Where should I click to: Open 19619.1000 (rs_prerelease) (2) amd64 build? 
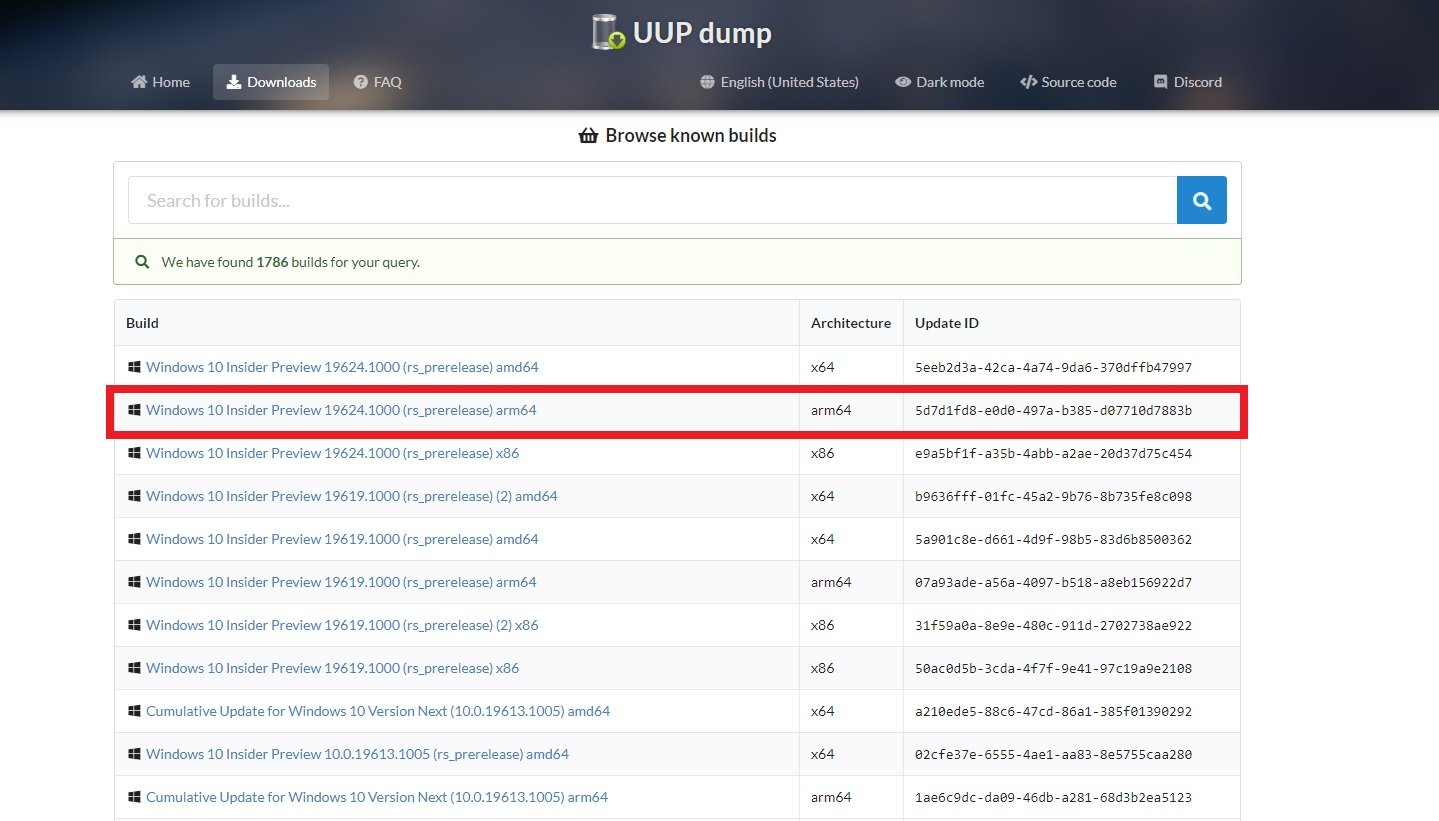[x=351, y=496]
